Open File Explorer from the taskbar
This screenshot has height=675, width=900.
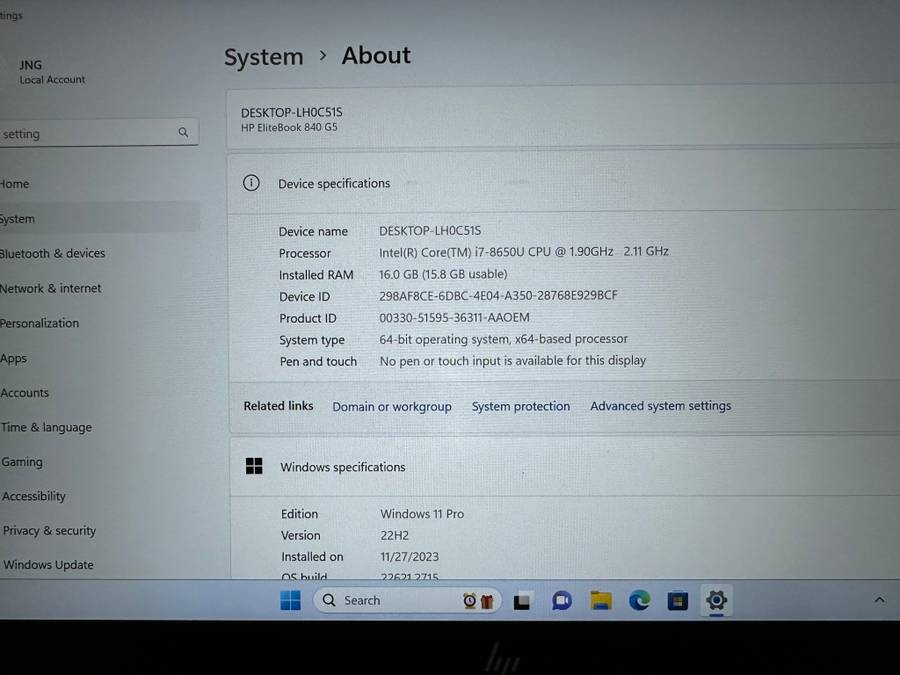600,600
